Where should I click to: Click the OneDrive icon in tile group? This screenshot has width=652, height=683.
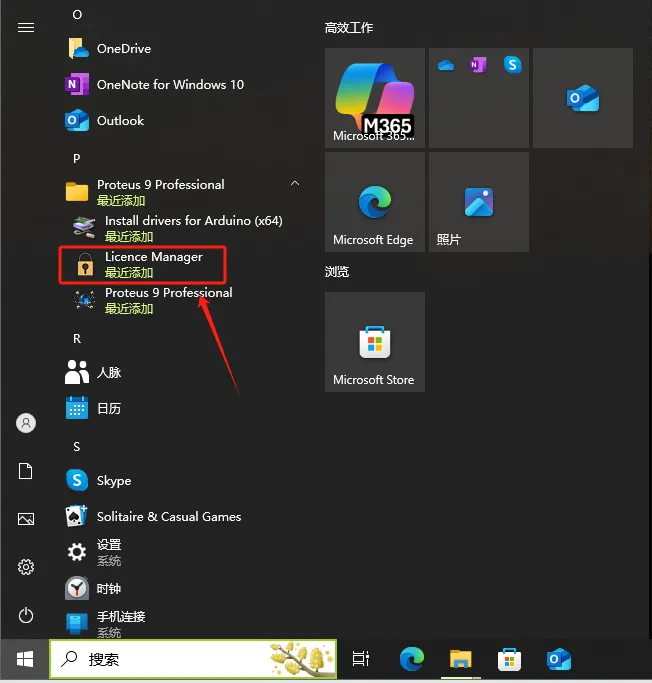click(x=446, y=65)
